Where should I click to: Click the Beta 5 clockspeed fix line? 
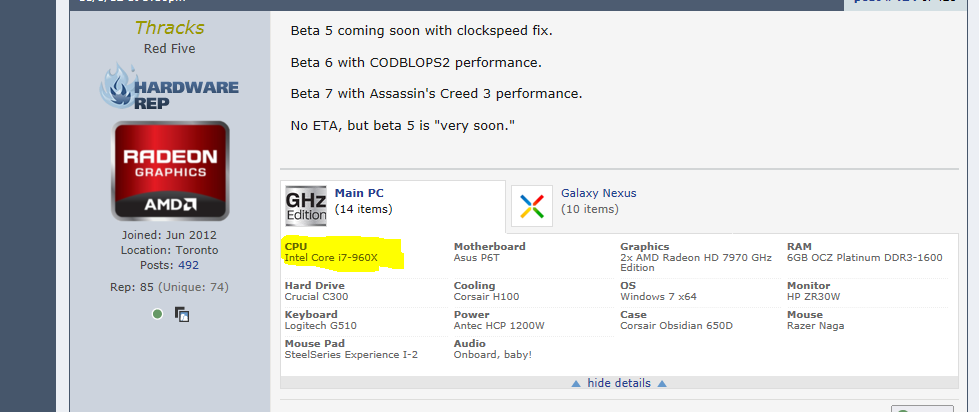pyautogui.click(x=421, y=31)
